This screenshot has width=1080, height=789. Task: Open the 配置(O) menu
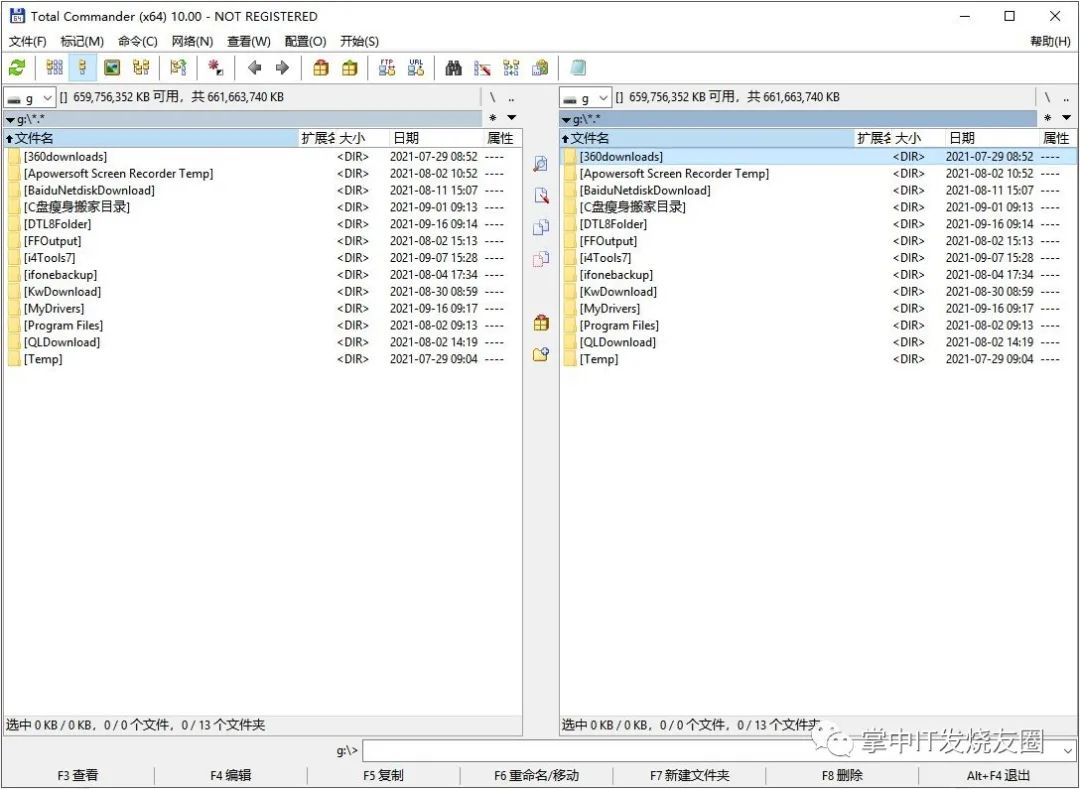(x=305, y=41)
